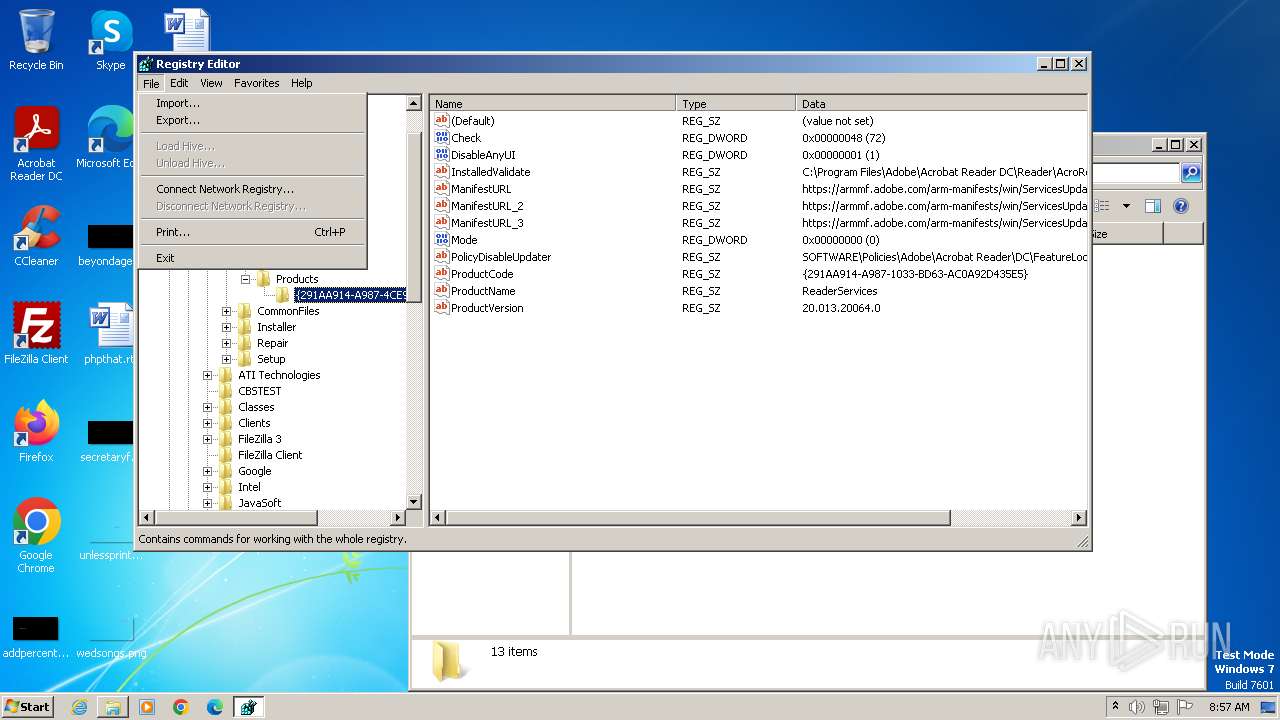Select the Products folder icon

pyautogui.click(x=263, y=279)
